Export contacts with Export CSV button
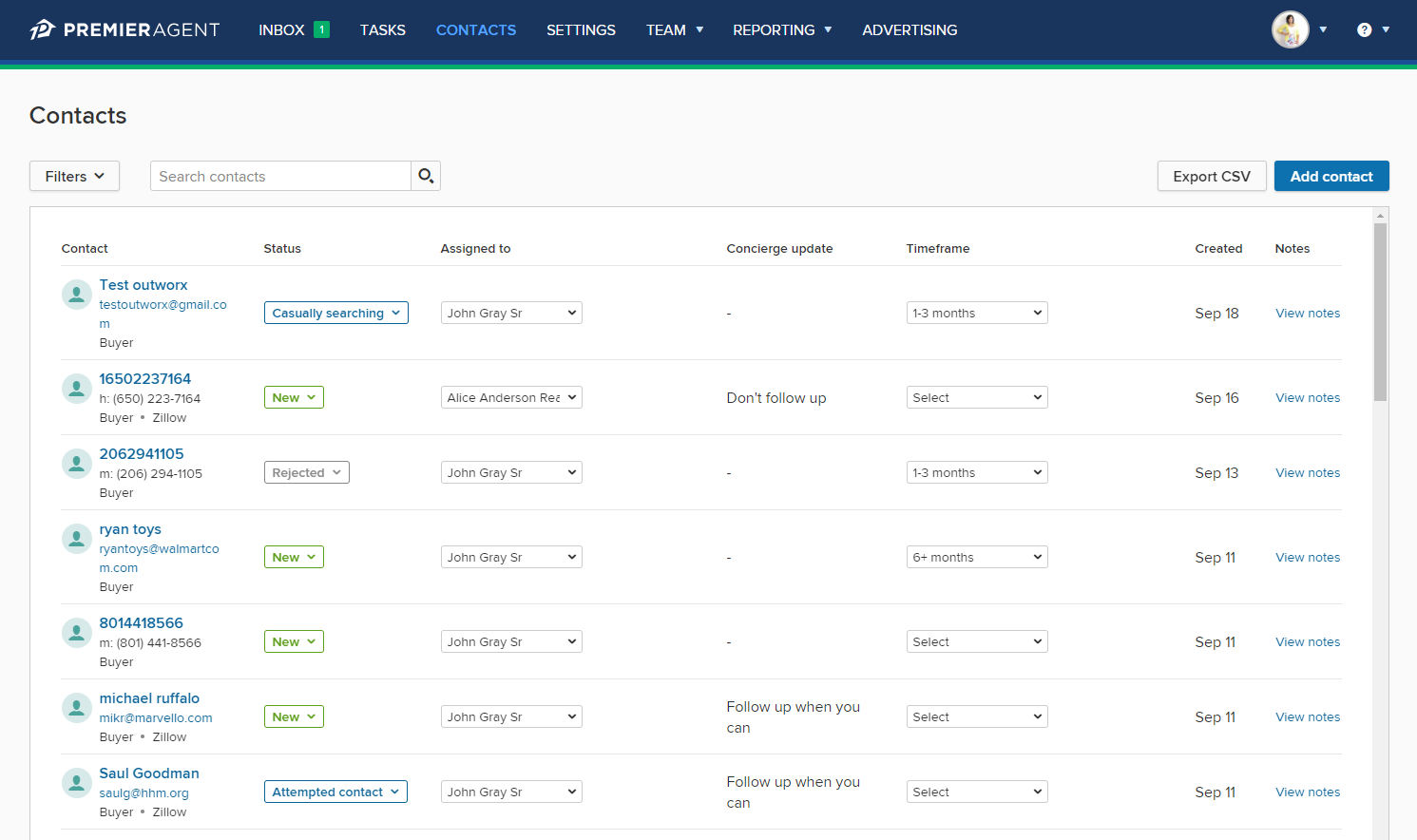 1211,176
